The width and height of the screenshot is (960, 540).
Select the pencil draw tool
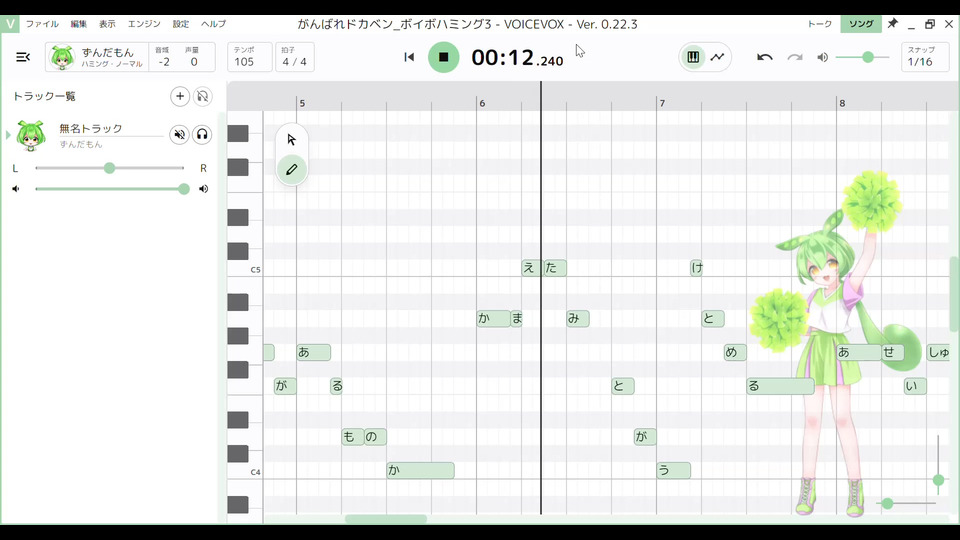pyautogui.click(x=291, y=169)
